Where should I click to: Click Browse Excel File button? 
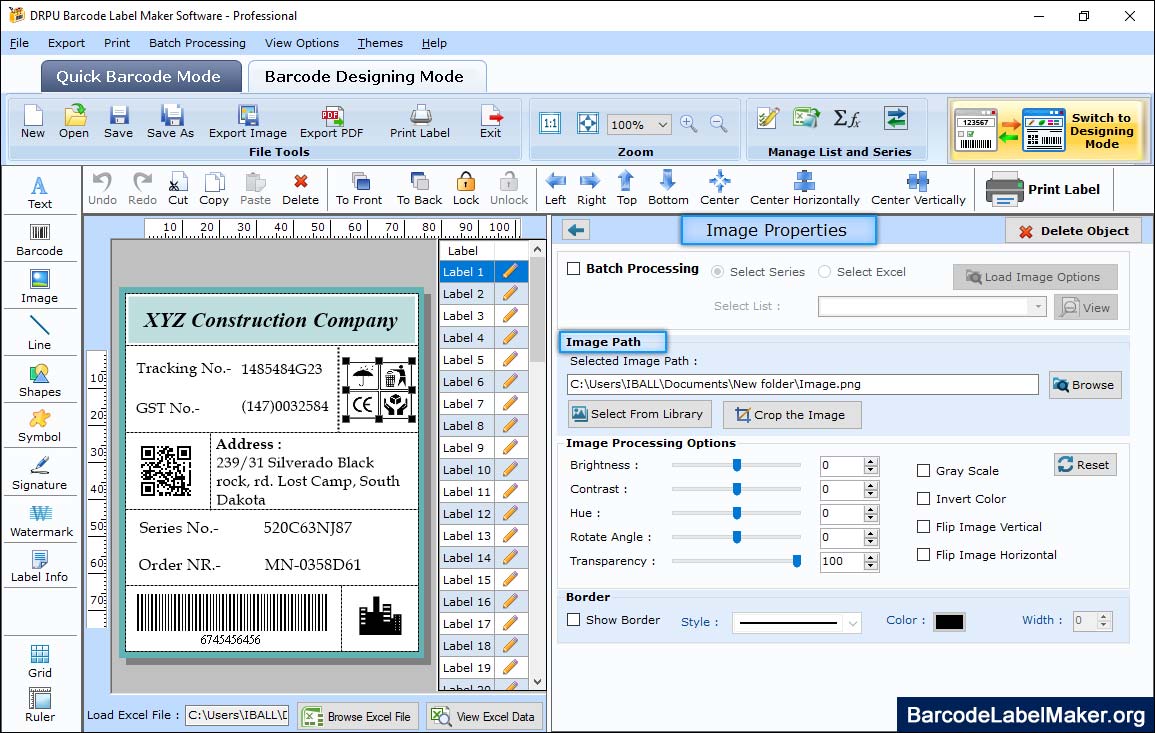point(358,716)
